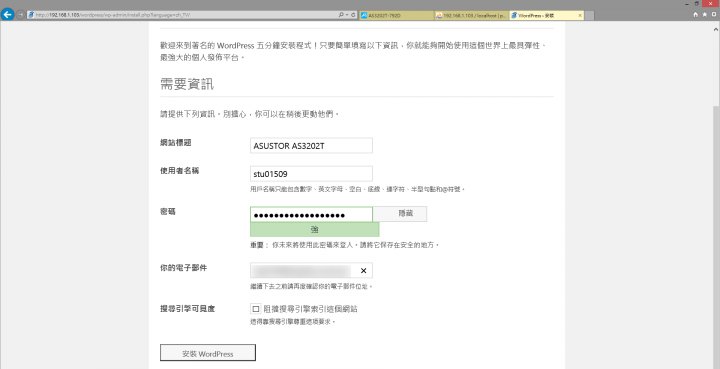Image resolution: width=720 pixels, height=369 pixels.
Task: Switch to the AS3202T-792D tab
Action: tap(397, 15)
